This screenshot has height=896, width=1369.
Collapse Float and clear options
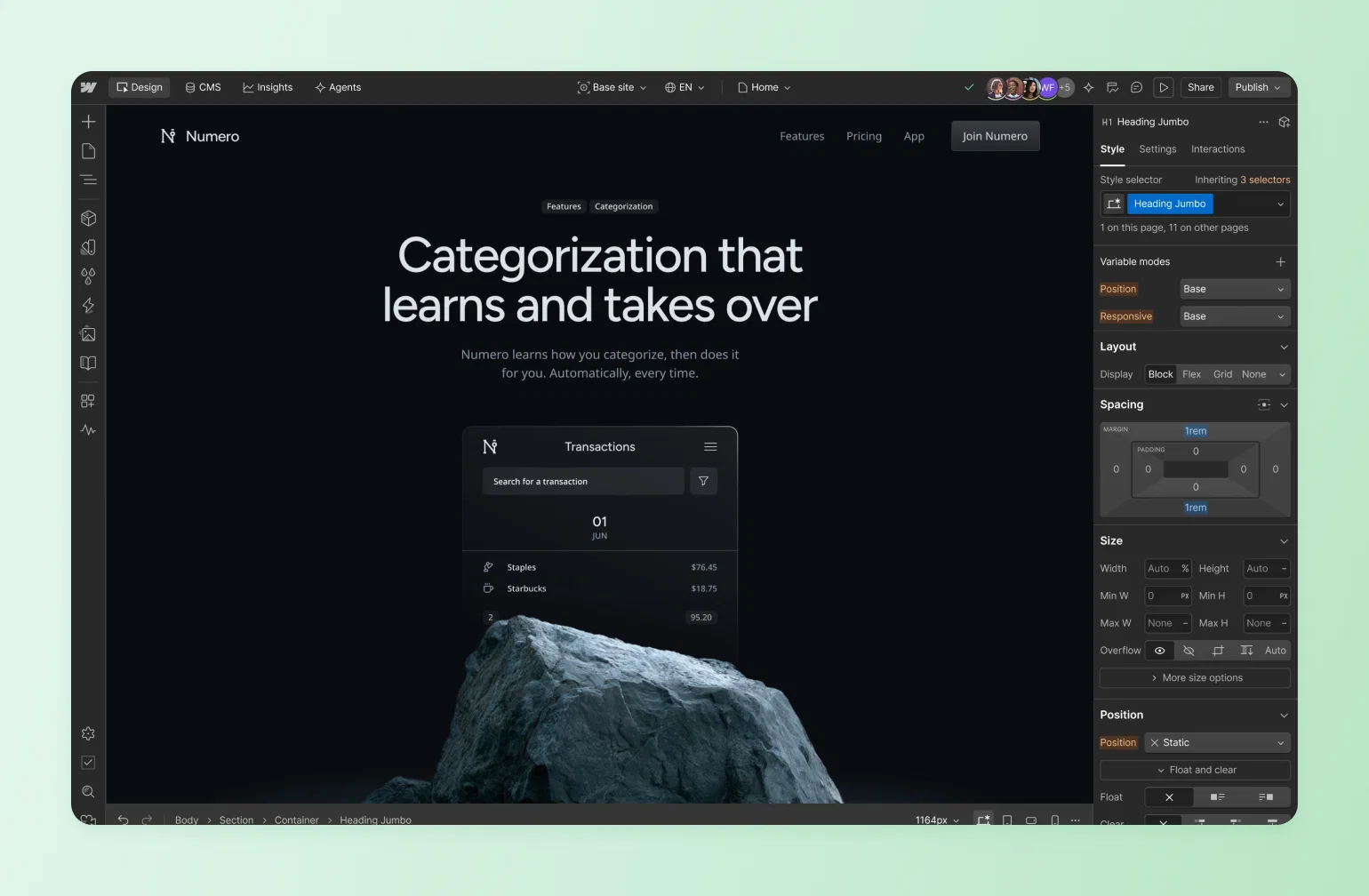click(x=1195, y=771)
